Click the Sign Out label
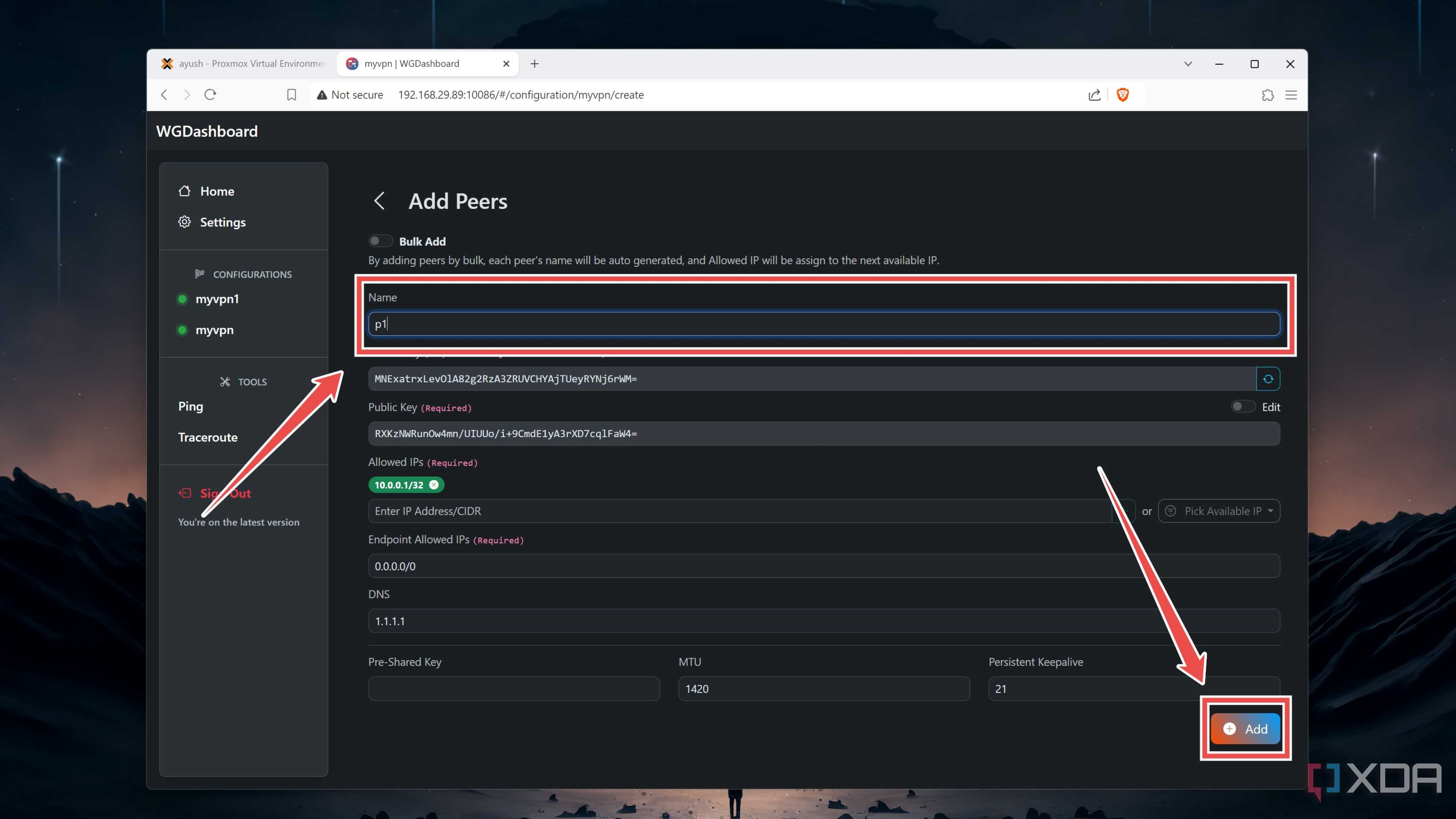This screenshot has height=819, width=1456. click(x=226, y=493)
